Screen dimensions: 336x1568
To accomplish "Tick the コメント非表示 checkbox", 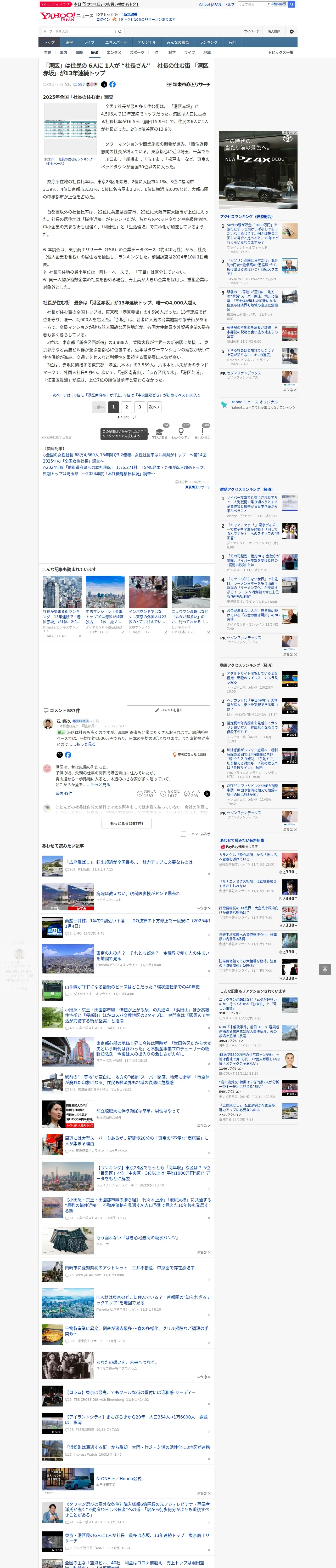I will [183, 834].
